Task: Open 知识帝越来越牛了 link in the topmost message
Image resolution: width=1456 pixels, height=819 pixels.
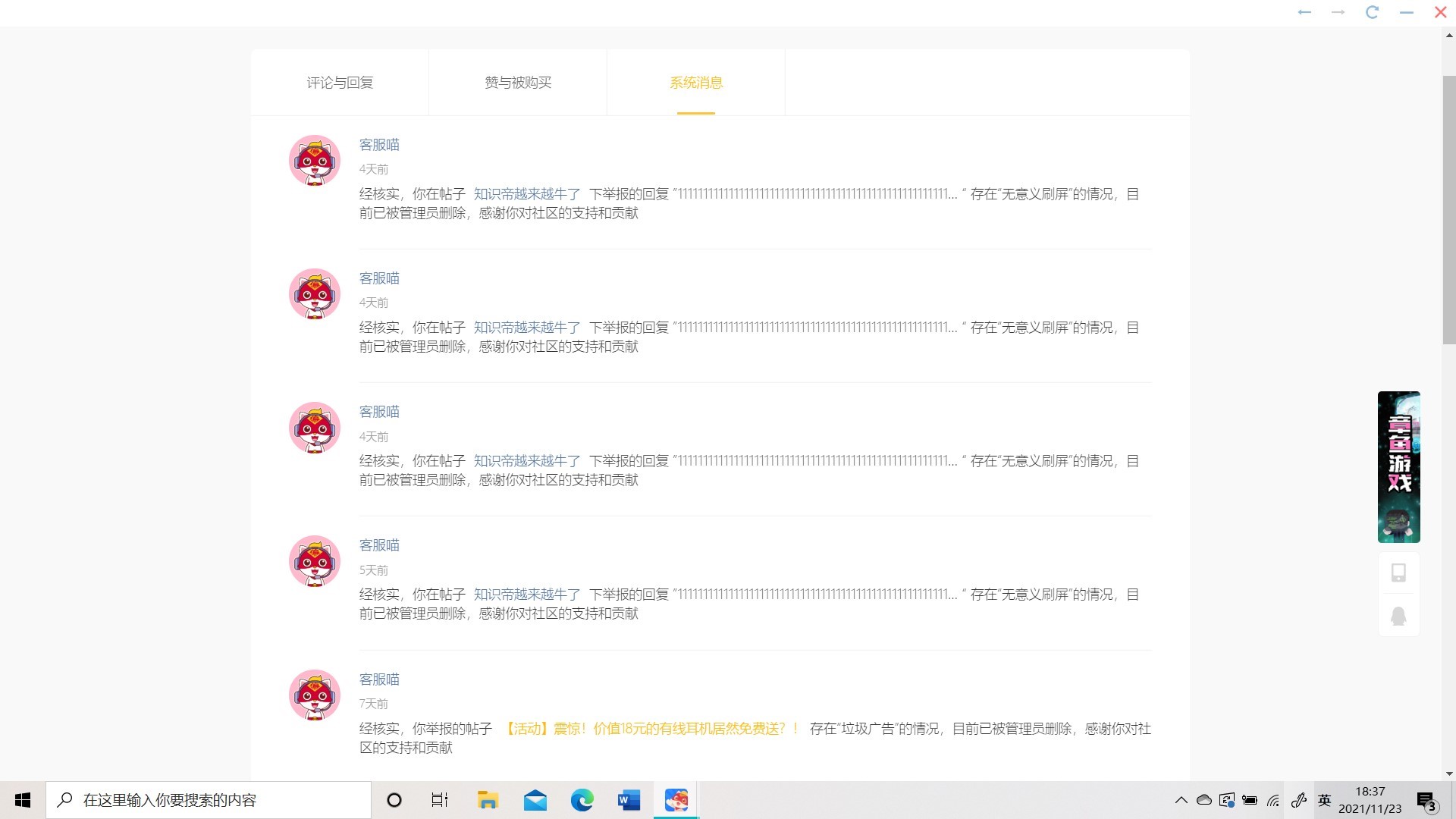Action: click(527, 194)
